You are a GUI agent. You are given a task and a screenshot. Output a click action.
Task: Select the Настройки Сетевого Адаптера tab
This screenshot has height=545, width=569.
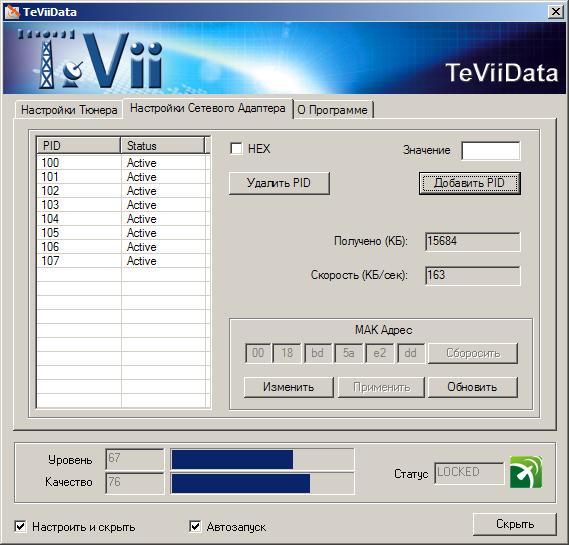pyautogui.click(x=208, y=108)
